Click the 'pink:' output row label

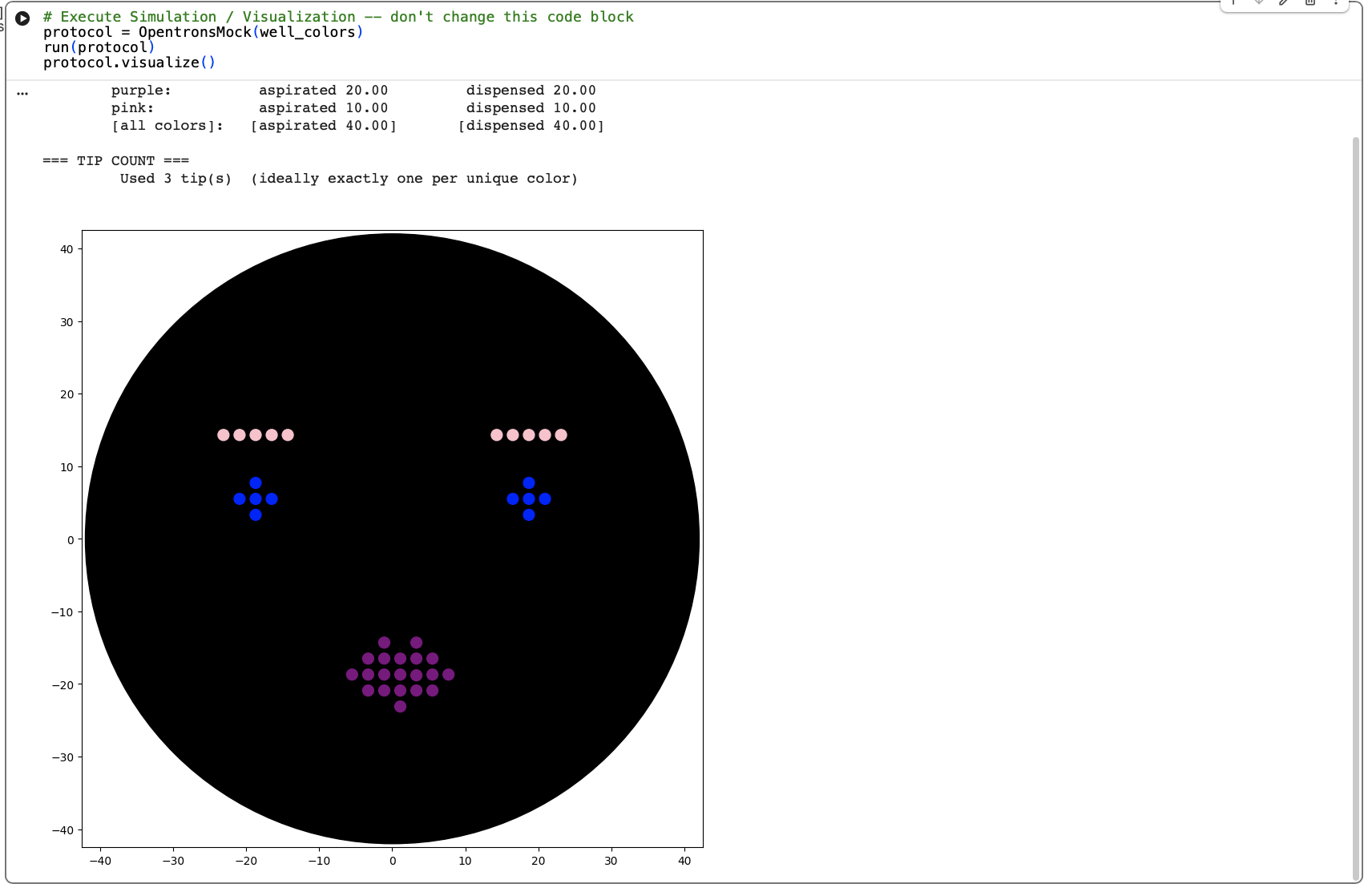pyautogui.click(x=132, y=108)
